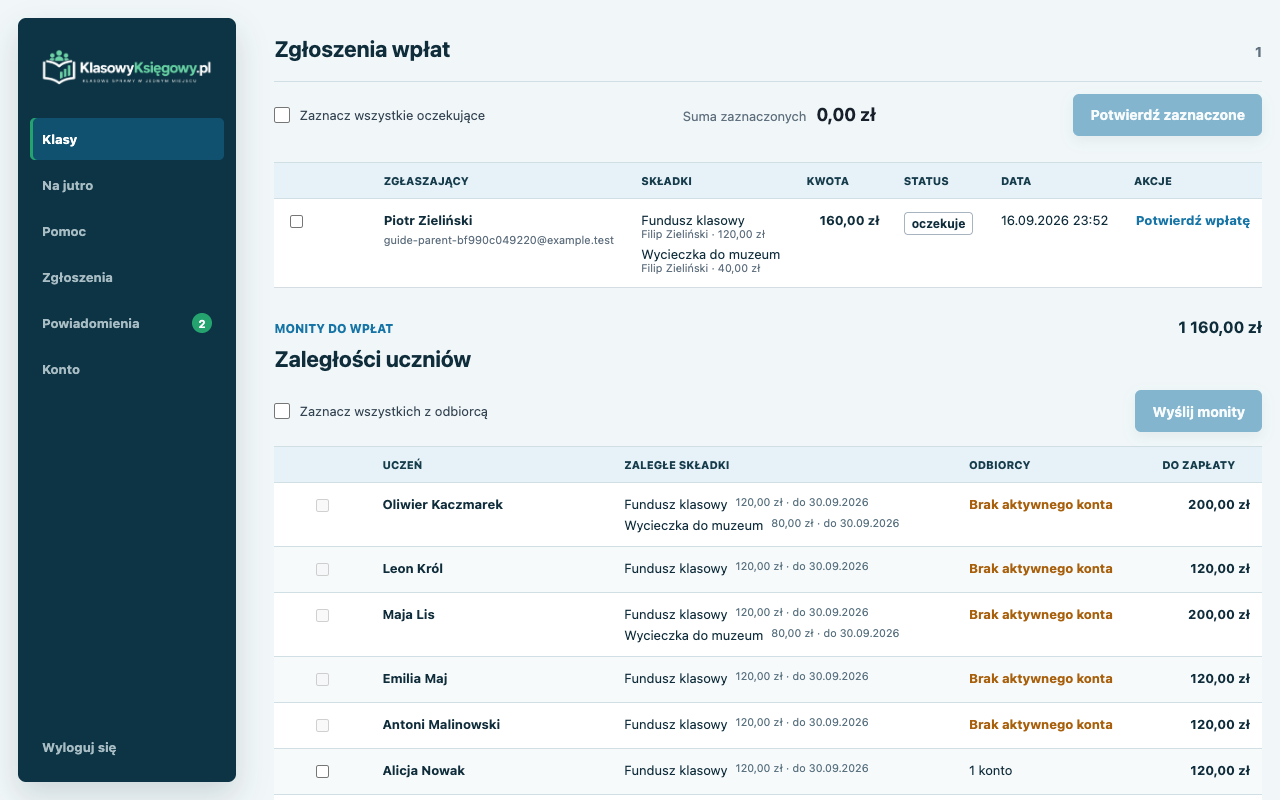This screenshot has width=1280, height=800.
Task: Tick the checkbox for Piotr Zieliński's payment
Action: coord(296,221)
